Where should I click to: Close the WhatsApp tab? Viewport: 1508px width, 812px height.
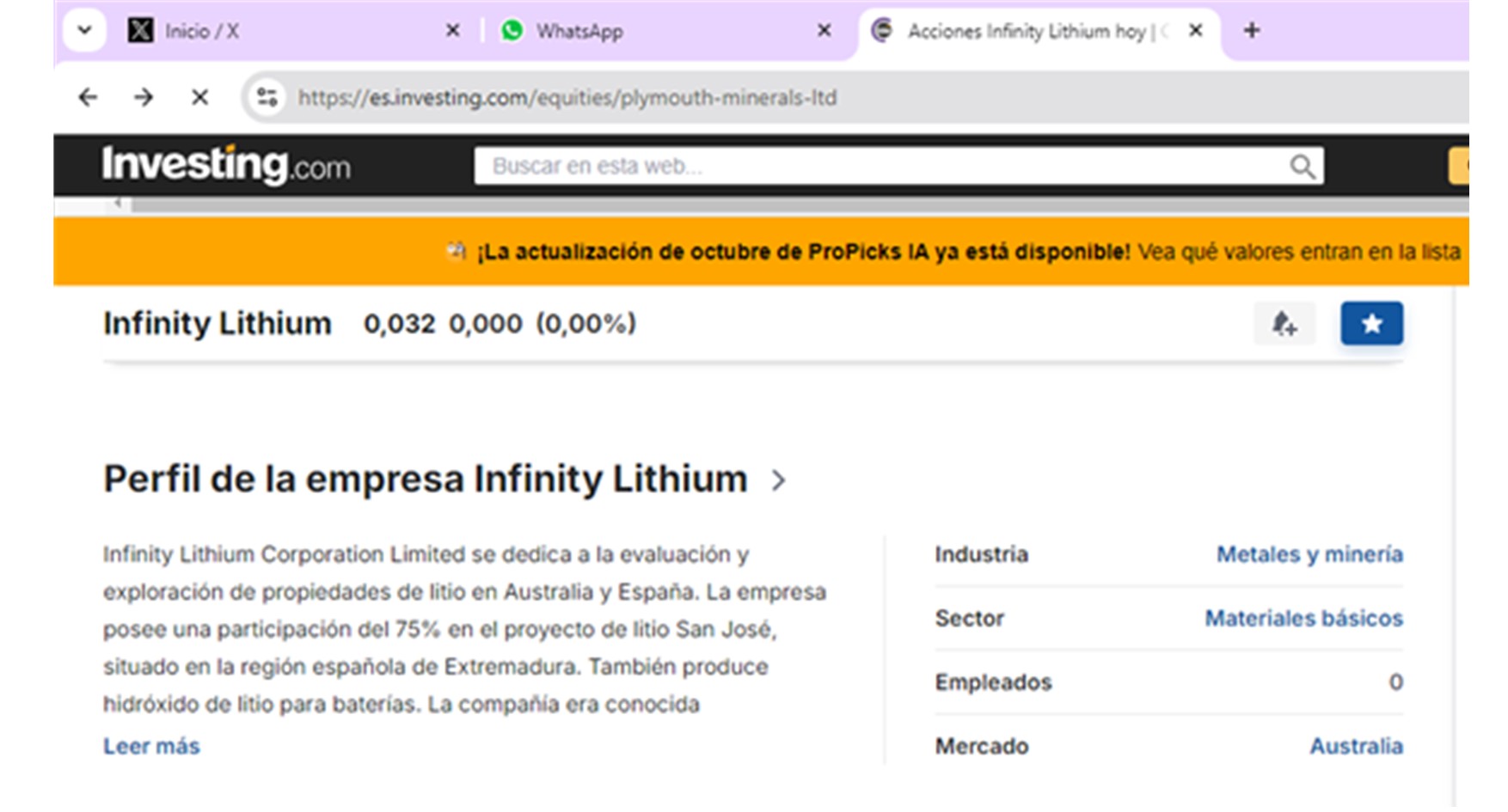pyautogui.click(x=824, y=31)
